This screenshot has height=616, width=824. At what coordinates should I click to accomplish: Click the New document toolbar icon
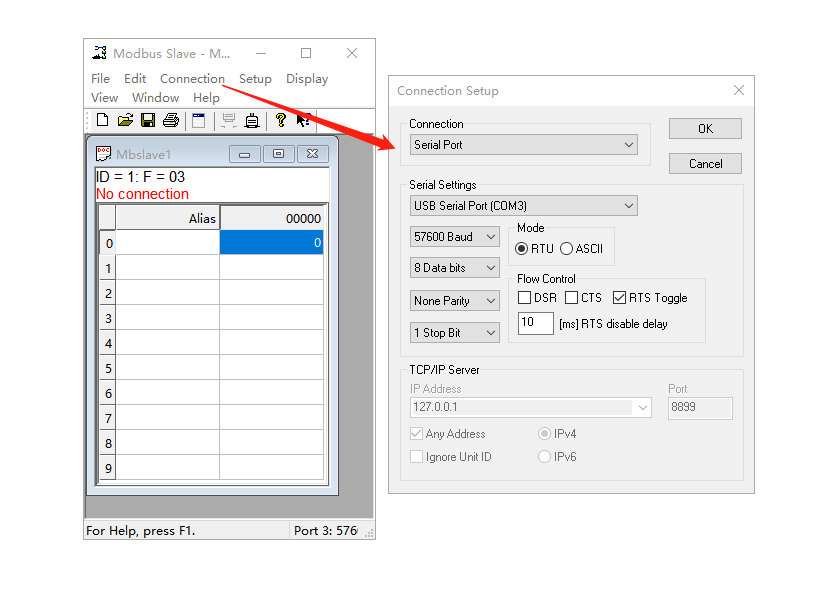coord(102,120)
